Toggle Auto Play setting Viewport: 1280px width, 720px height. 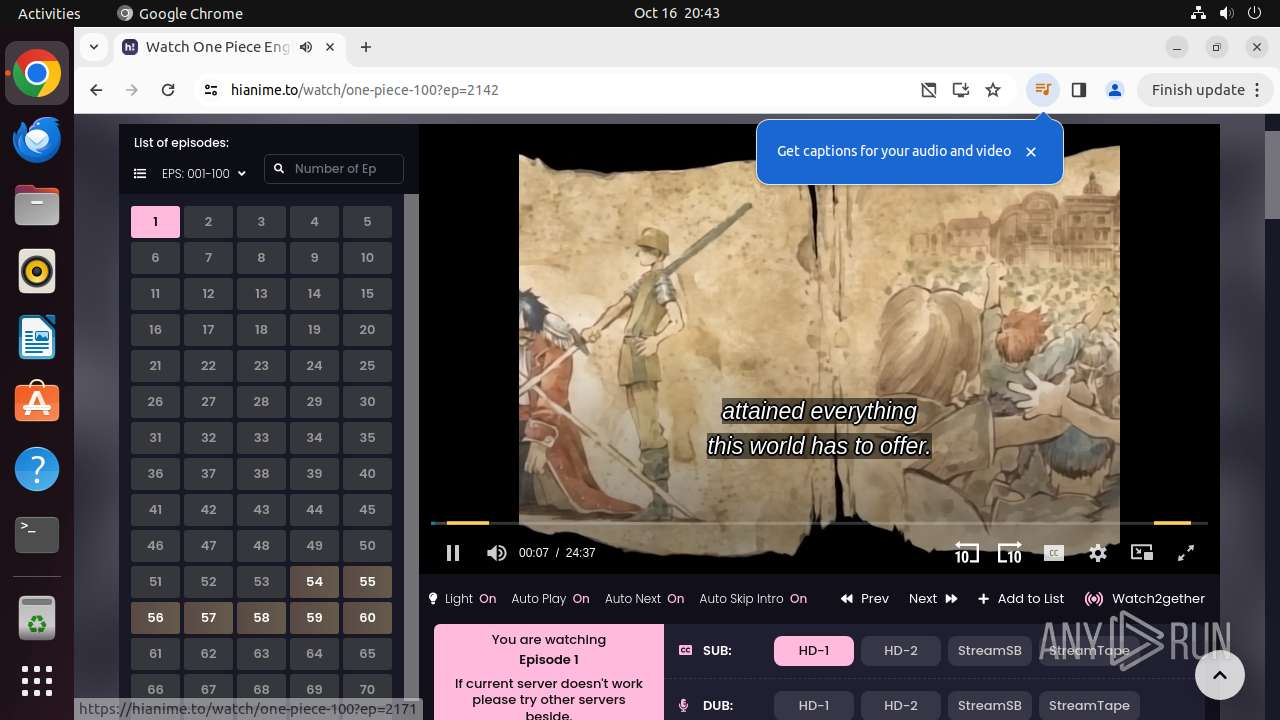[x=550, y=599]
